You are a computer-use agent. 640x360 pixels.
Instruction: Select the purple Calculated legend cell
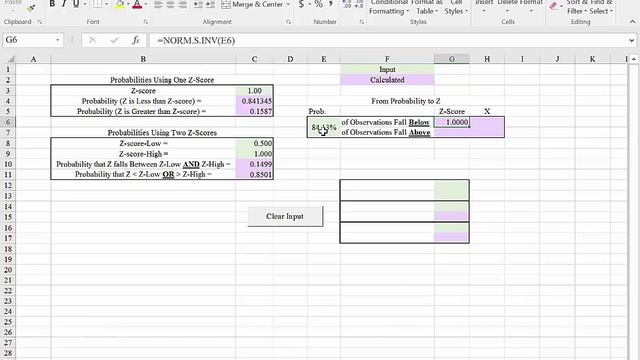tap(387, 80)
